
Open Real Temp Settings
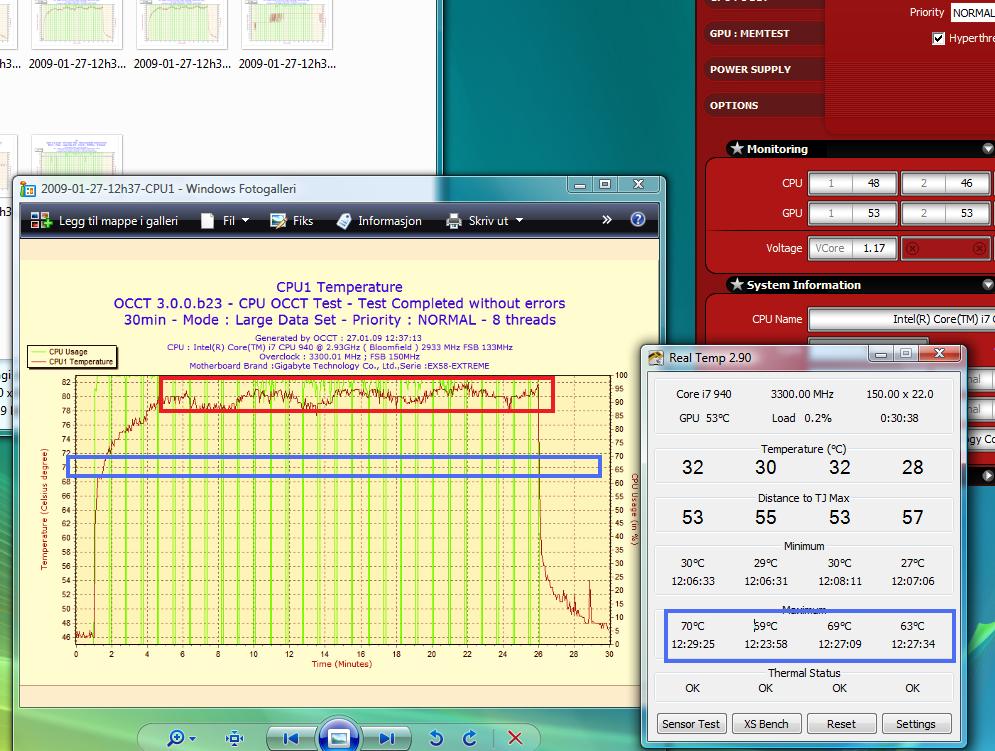pyautogui.click(x=916, y=724)
